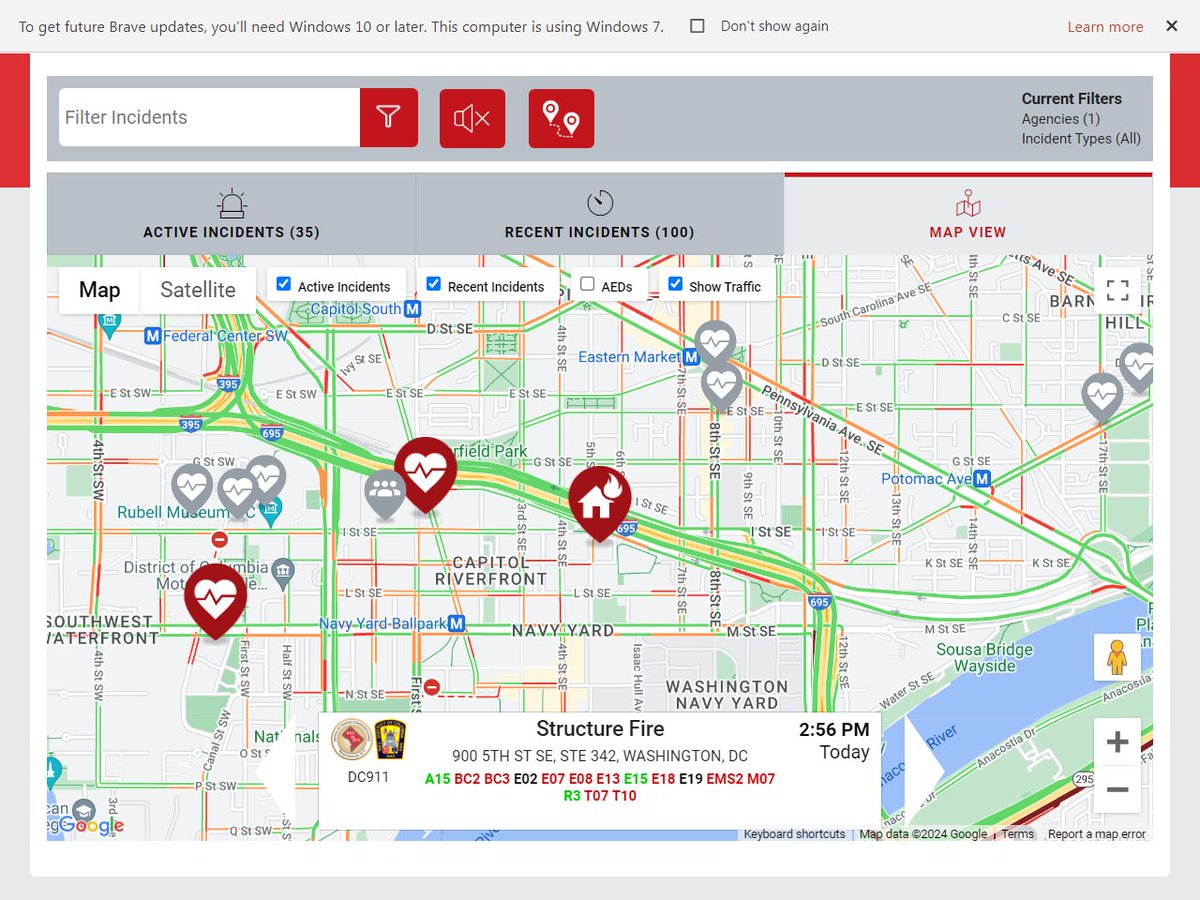
Task: Select red heartbeat marker at Southwest Waterfront
Action: tap(216, 600)
